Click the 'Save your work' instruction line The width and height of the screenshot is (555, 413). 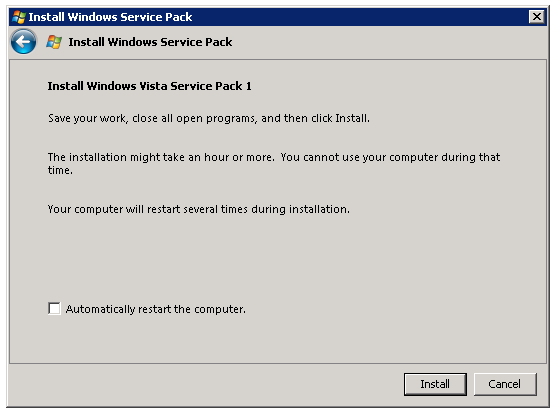(209, 118)
